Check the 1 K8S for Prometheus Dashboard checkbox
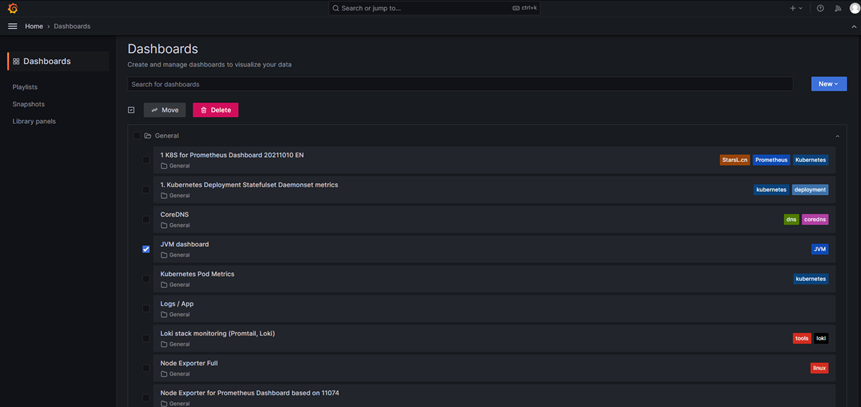This screenshot has width=861, height=407. coord(146,160)
